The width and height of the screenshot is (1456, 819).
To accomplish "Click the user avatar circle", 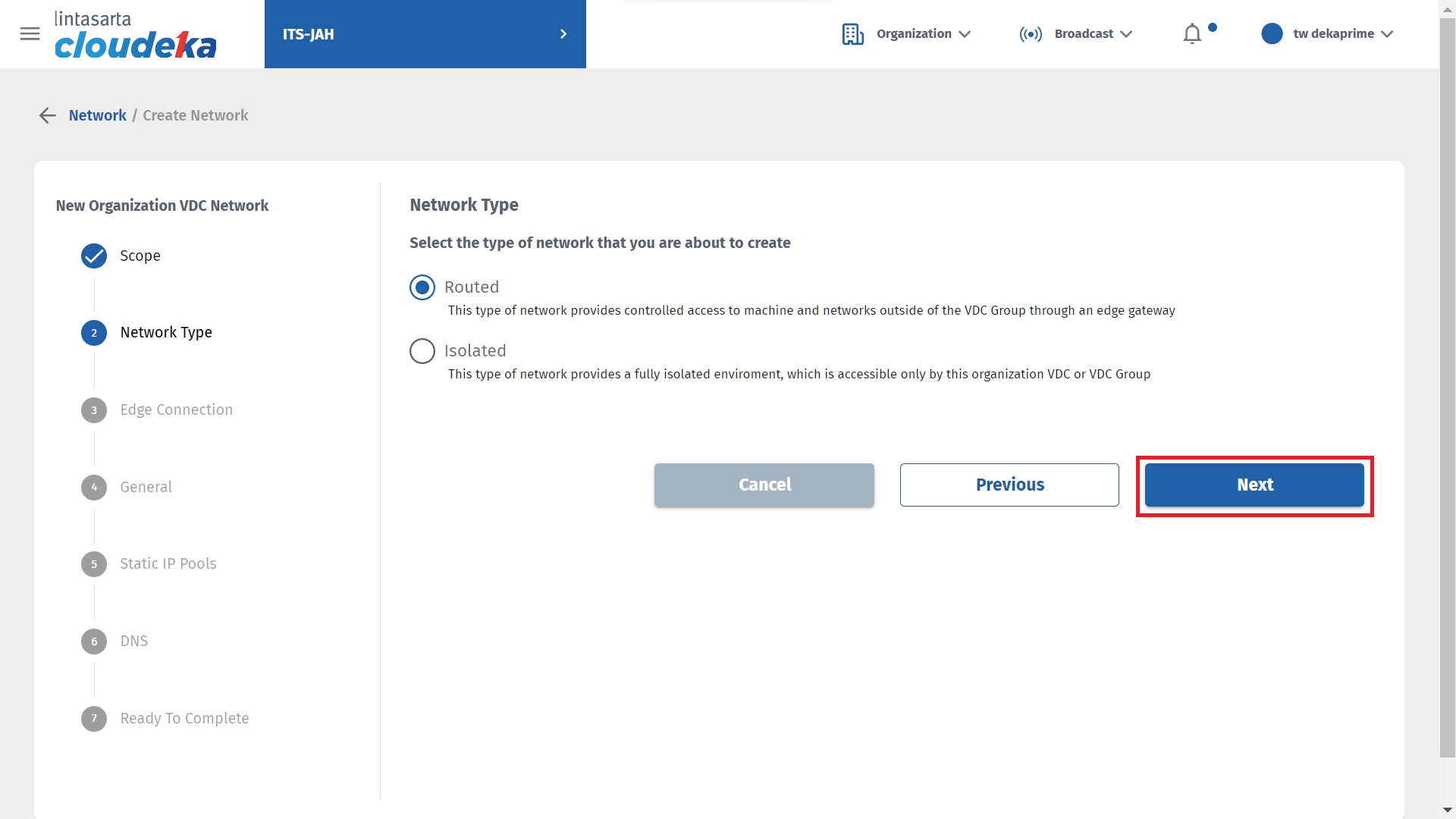I will pos(1272,34).
